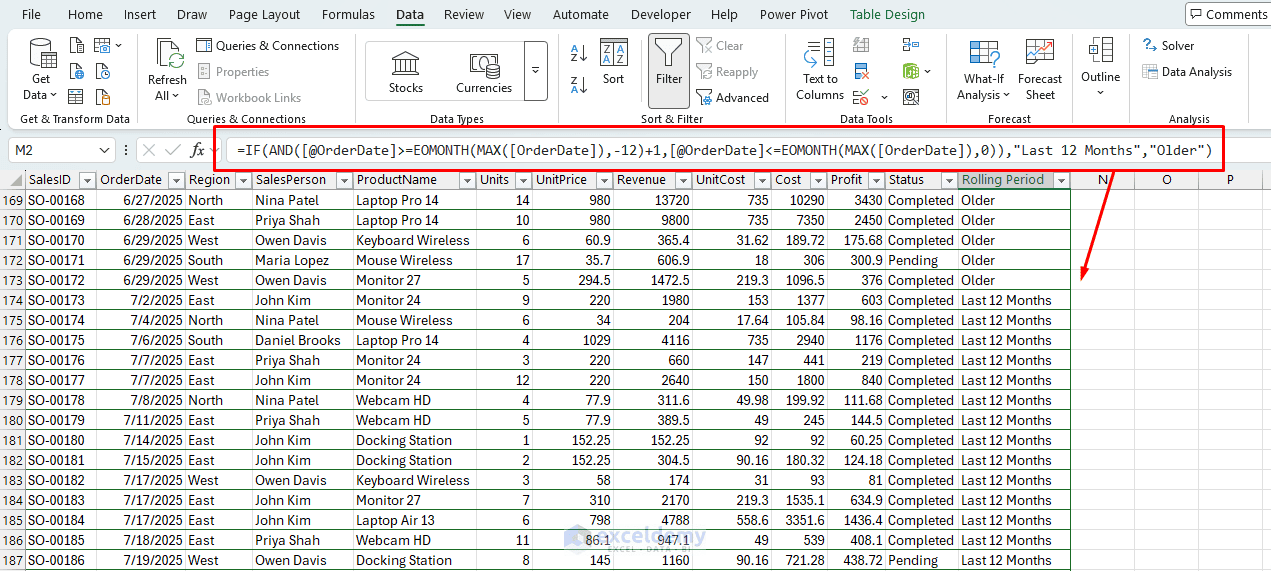The image size is (1271, 571).
Task: Open the Name Box dropdown
Action: click(x=105, y=150)
